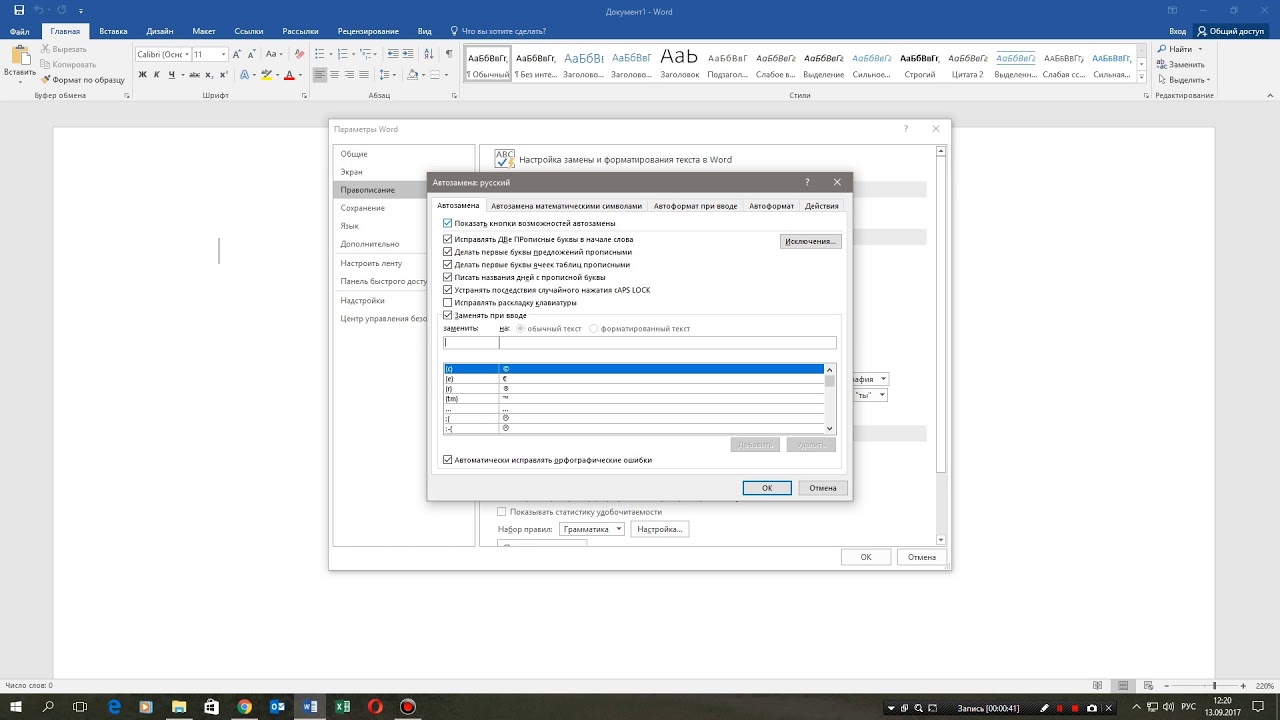Toggle italic (К) formatting in ribbon

coord(157,75)
